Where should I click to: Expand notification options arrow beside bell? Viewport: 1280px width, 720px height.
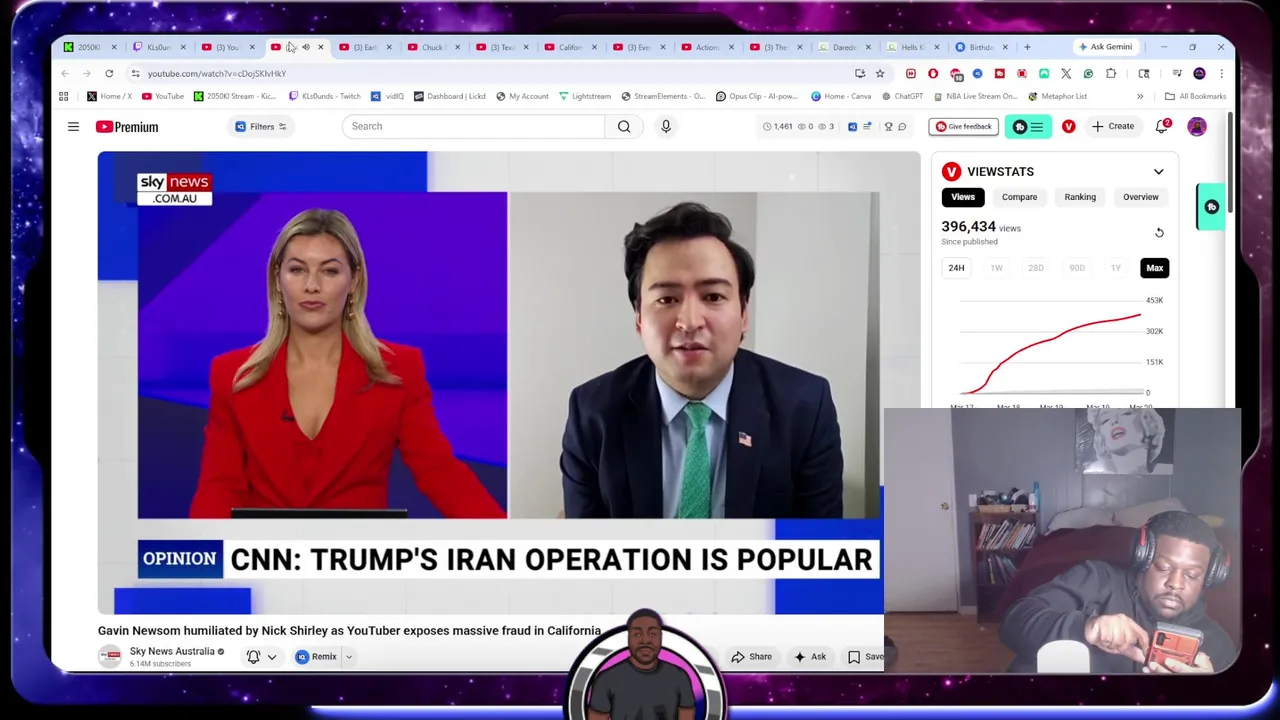[x=271, y=657]
